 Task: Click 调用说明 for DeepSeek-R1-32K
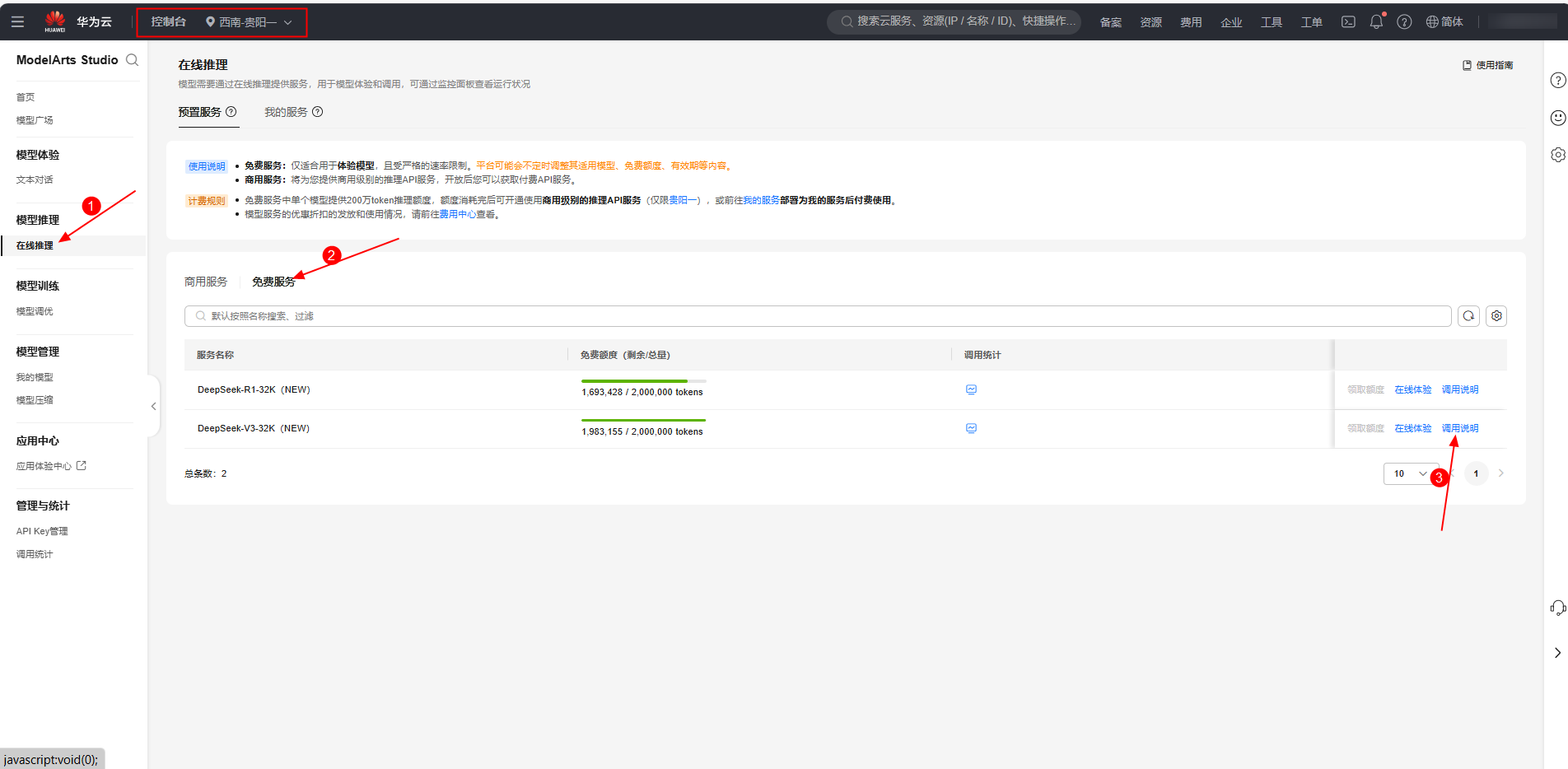[x=1460, y=389]
